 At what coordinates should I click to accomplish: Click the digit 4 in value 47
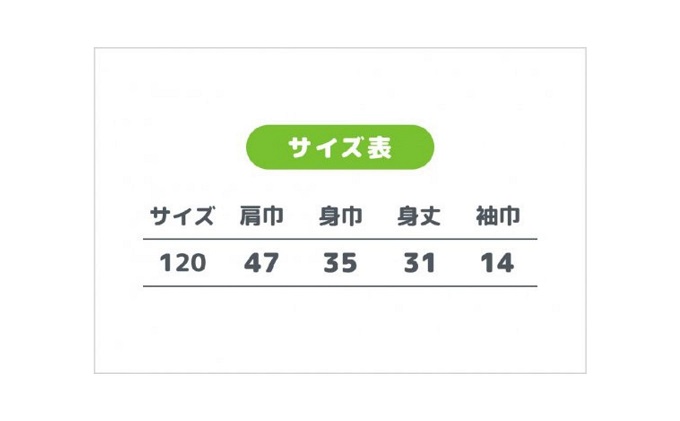(x=252, y=263)
